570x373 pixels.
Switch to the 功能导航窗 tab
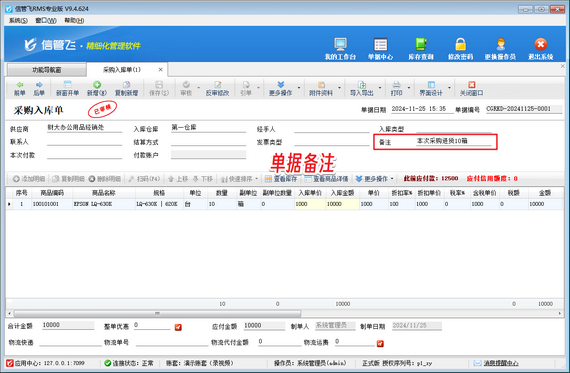pos(47,70)
